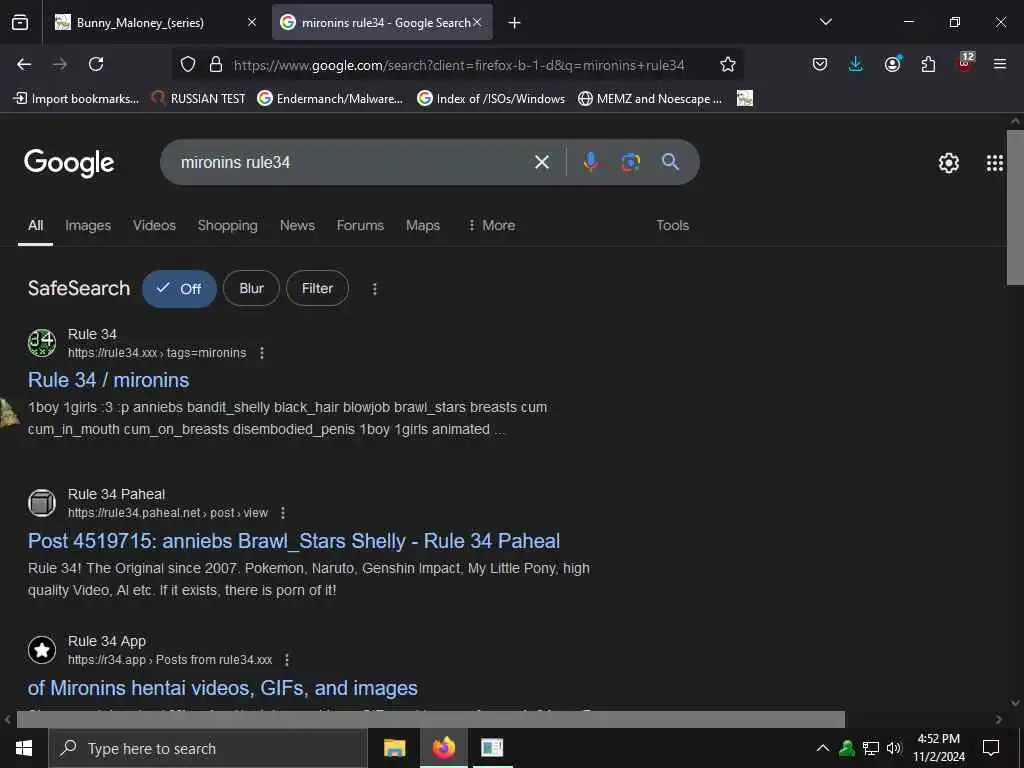Open the Windows Start menu
The image size is (1024, 768).
[24, 748]
